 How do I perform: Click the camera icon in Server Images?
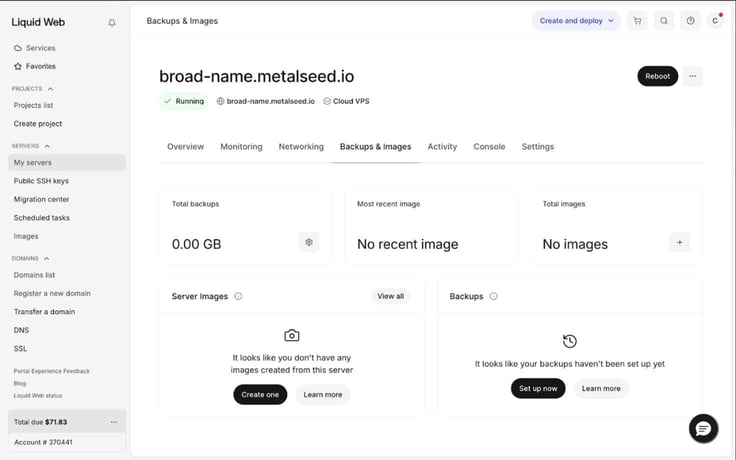pyautogui.click(x=291, y=336)
